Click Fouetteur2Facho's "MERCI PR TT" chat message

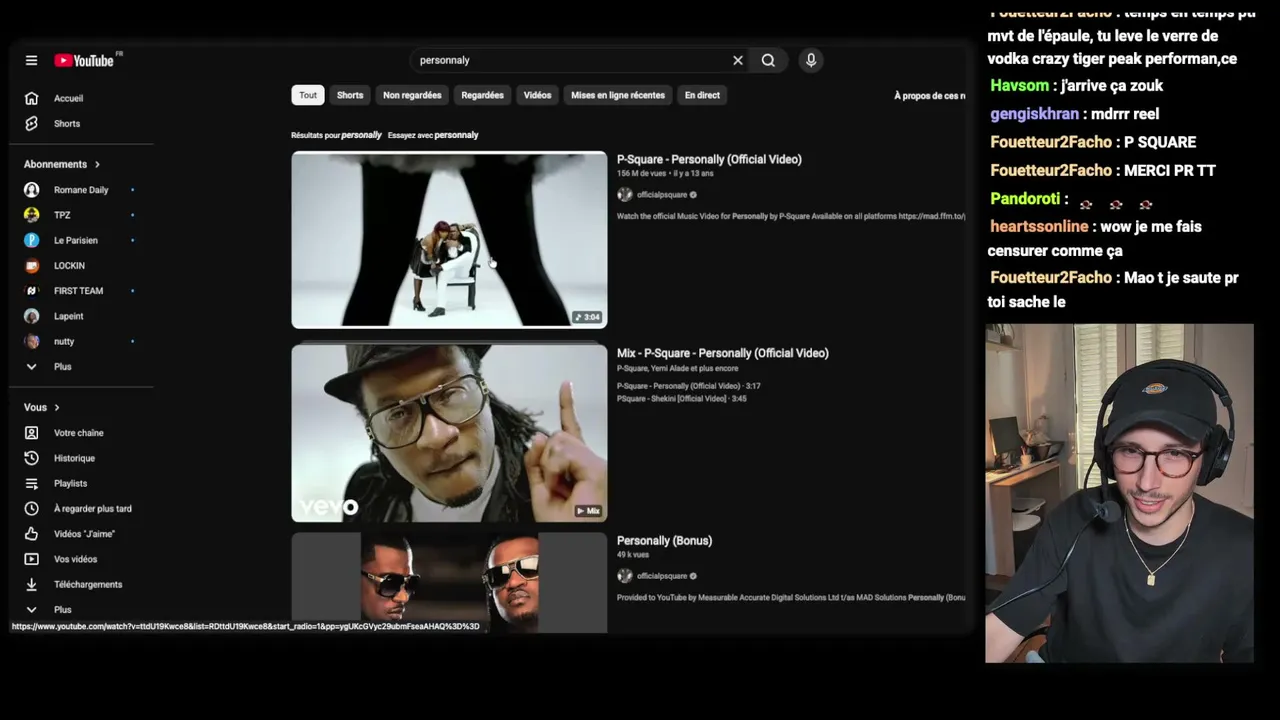coord(1170,170)
